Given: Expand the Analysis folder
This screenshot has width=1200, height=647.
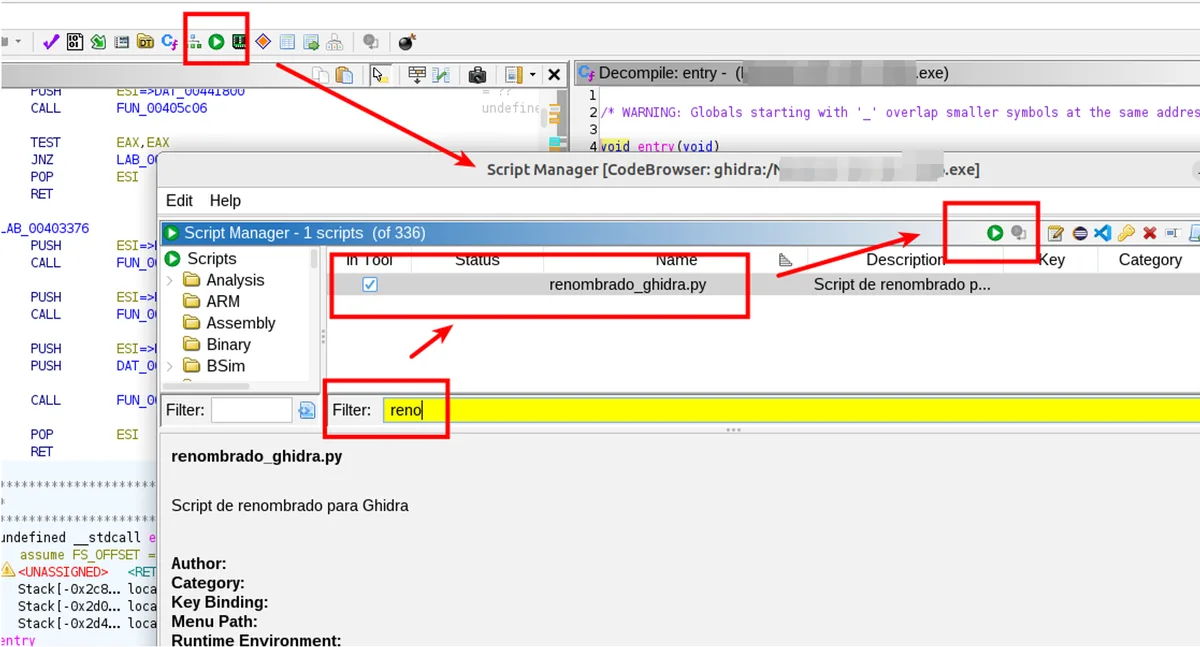Looking at the screenshot, I should tap(169, 280).
